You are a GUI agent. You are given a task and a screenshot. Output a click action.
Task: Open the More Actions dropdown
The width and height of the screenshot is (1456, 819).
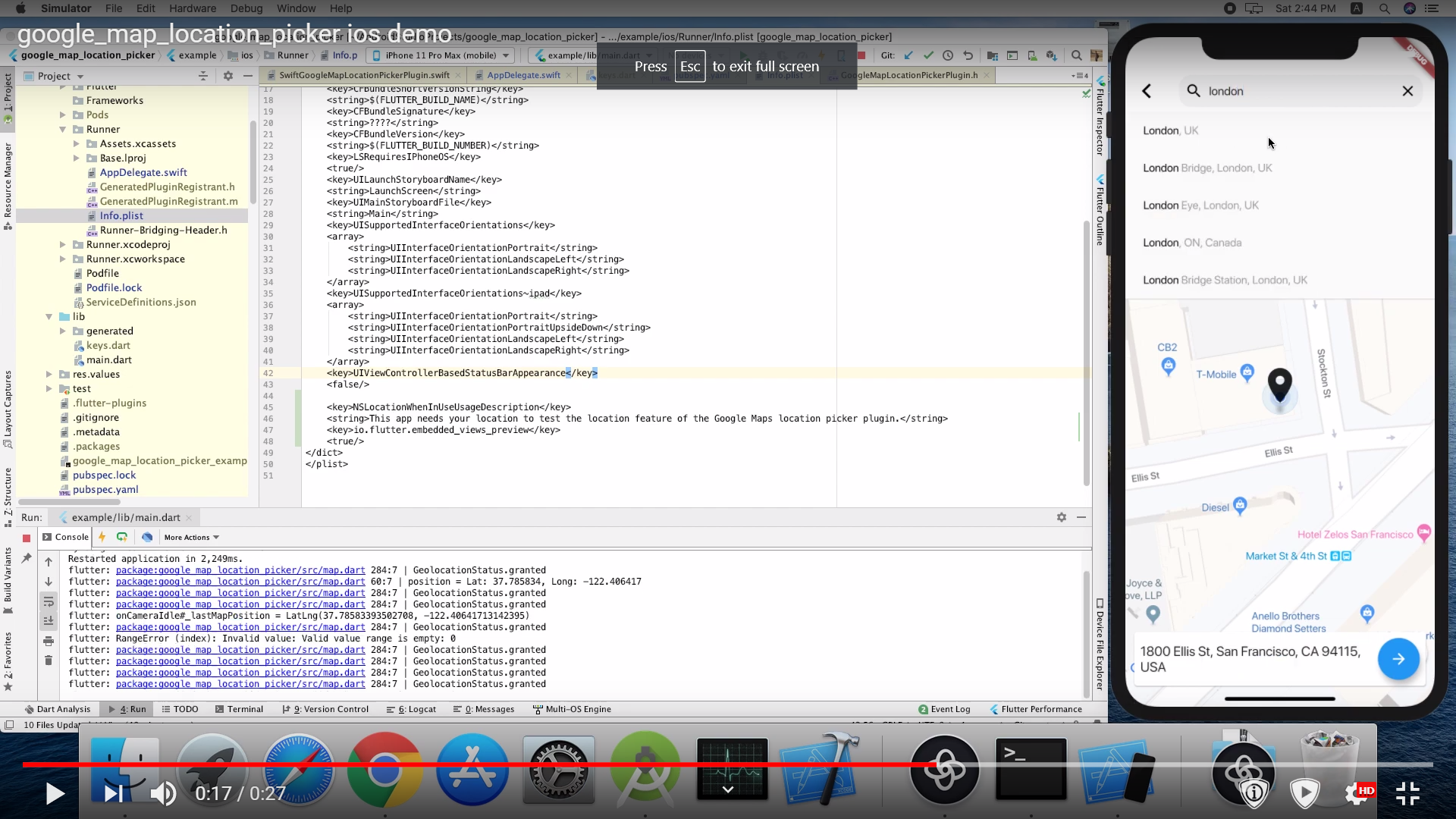pos(192,538)
